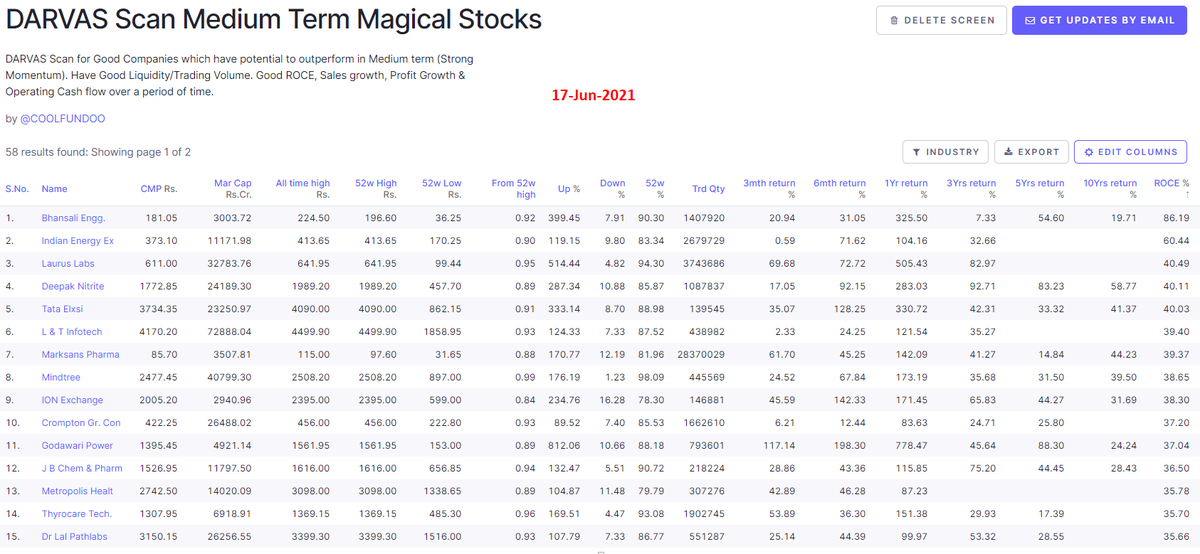
Task: Open Thyrocare Tech. stock page
Action: pos(77,514)
